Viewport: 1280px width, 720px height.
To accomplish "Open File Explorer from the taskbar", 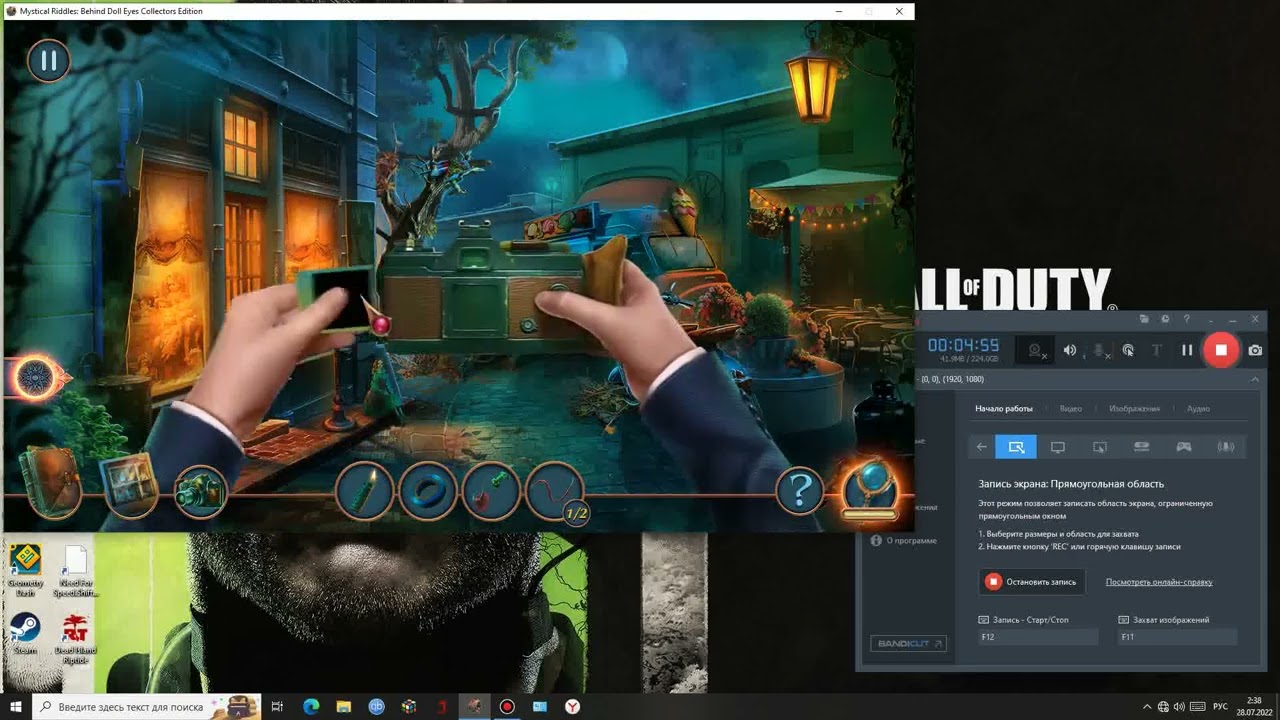I will click(343, 706).
